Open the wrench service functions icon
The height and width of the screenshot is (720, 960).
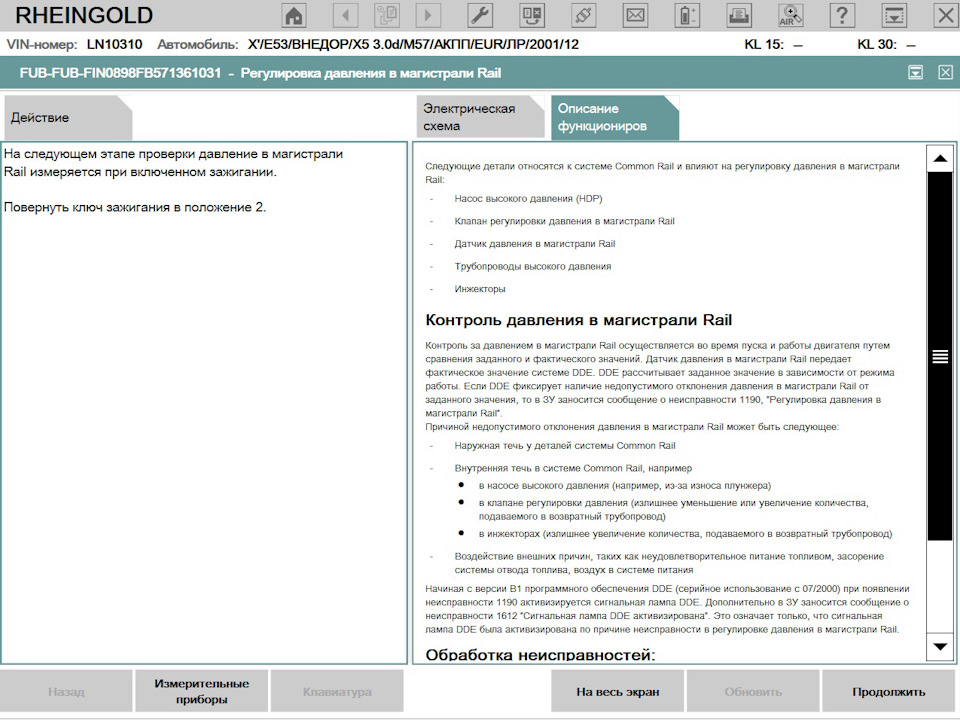(480, 15)
